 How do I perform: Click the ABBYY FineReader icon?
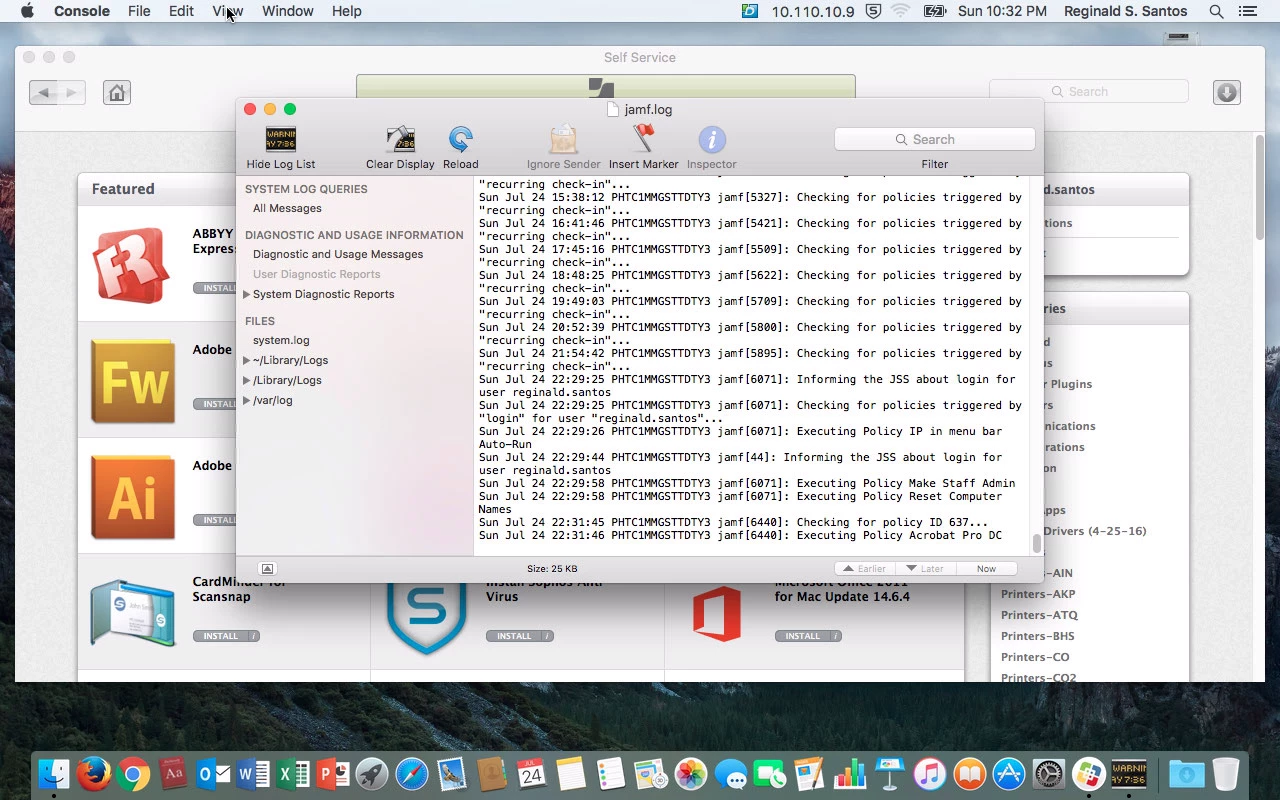click(x=129, y=265)
